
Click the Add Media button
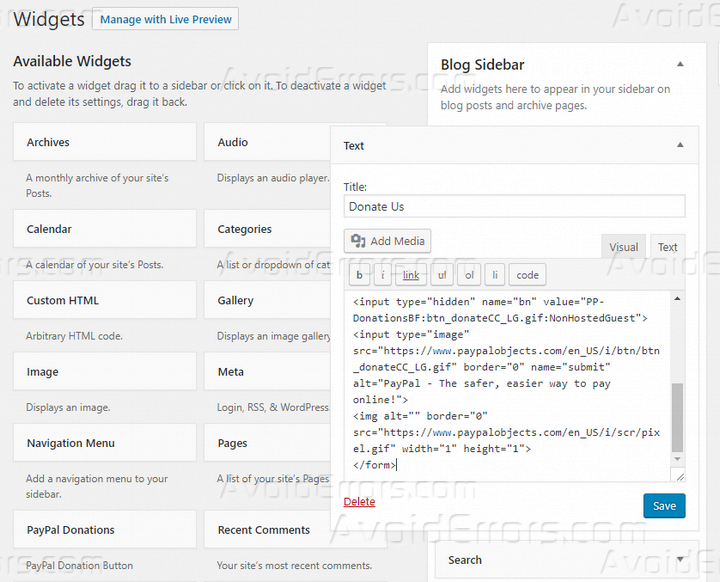click(388, 241)
